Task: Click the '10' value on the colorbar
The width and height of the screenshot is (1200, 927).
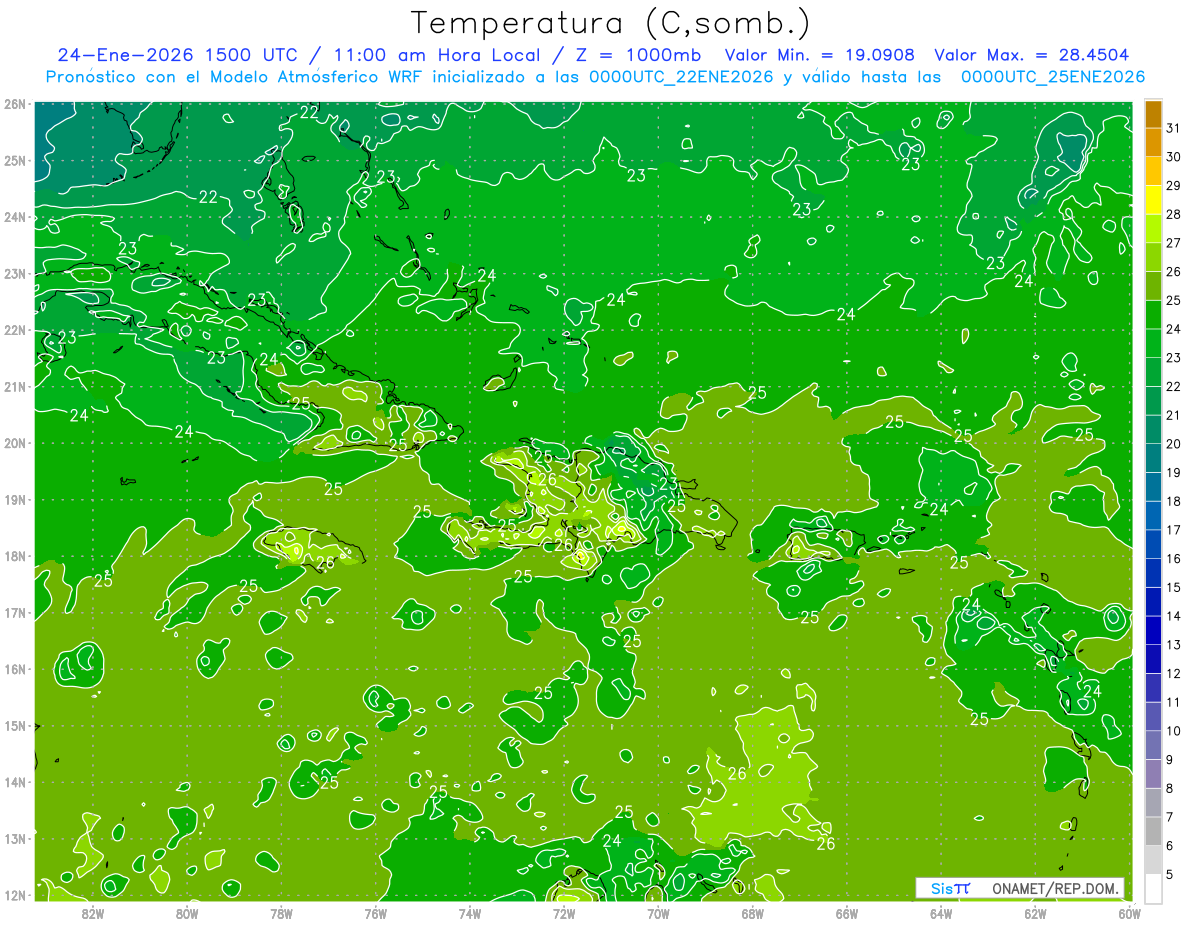Action: 1173,731
